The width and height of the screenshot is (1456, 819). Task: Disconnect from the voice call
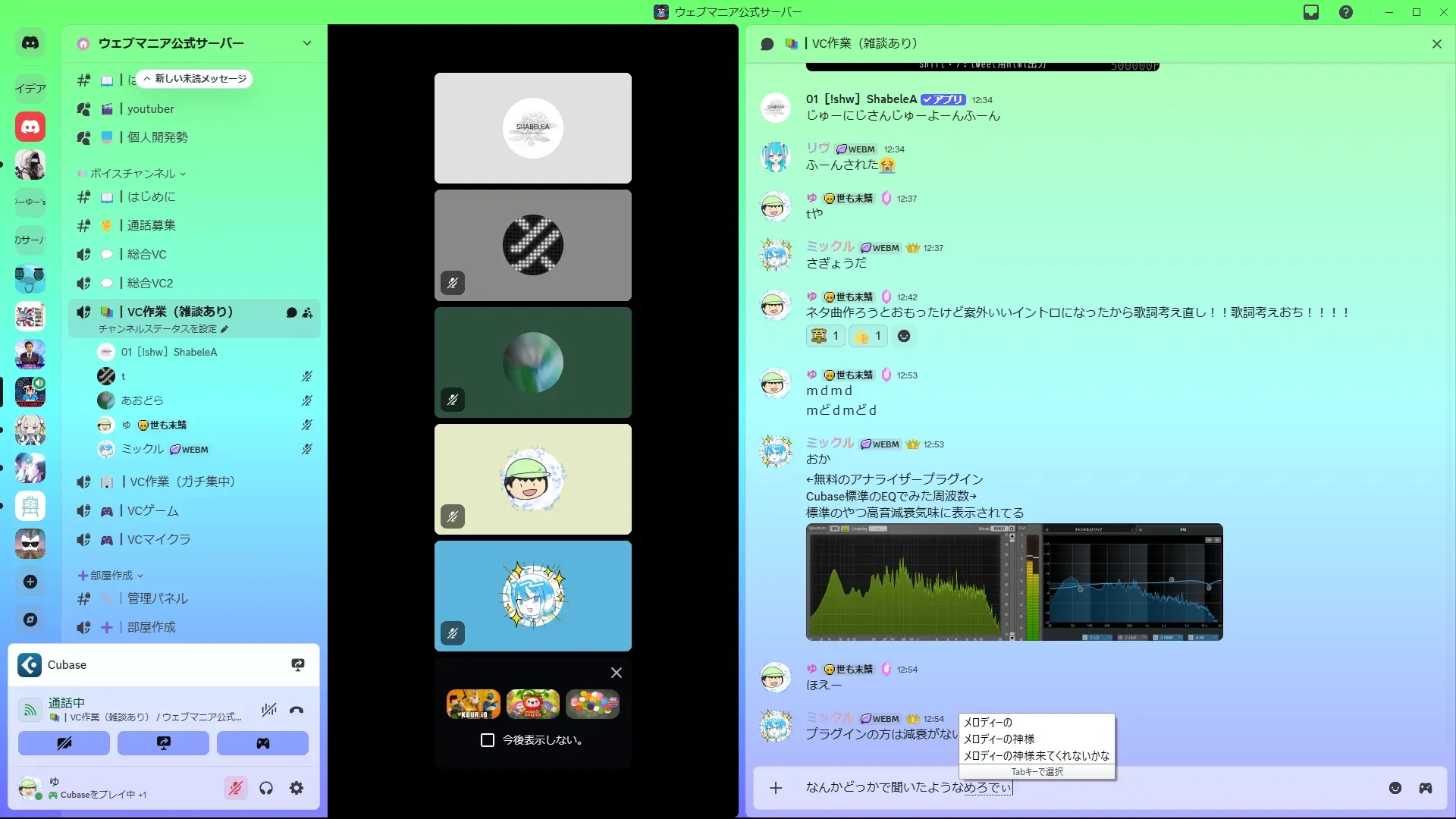click(297, 711)
